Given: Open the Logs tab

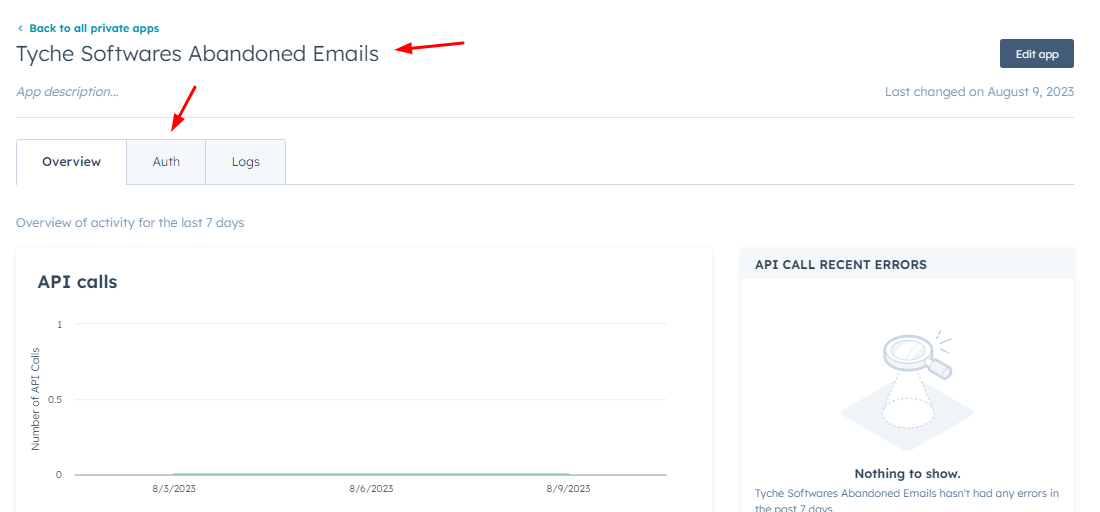Looking at the screenshot, I should coord(246,162).
